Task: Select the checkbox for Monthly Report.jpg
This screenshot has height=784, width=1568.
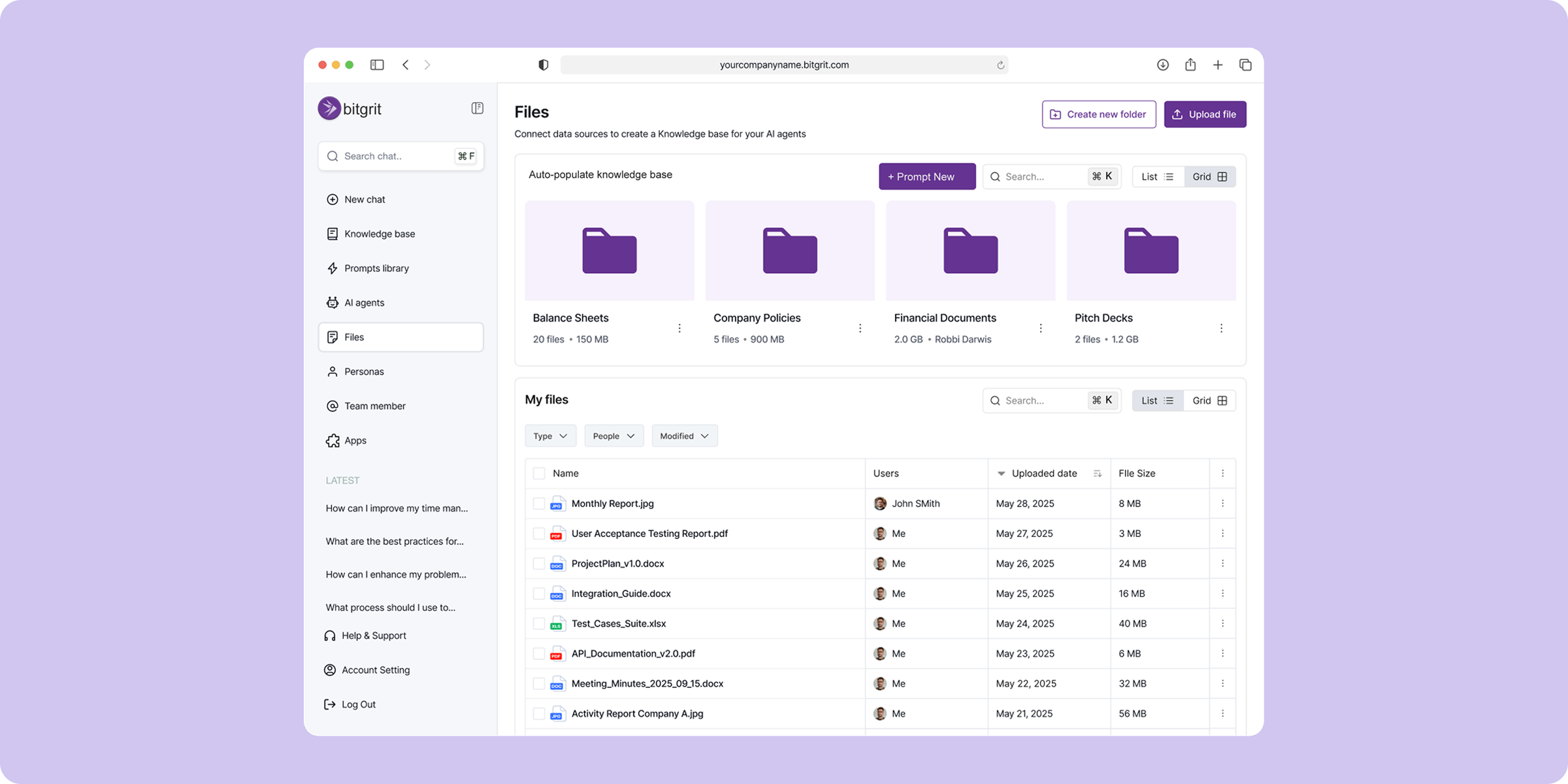Action: coord(538,504)
